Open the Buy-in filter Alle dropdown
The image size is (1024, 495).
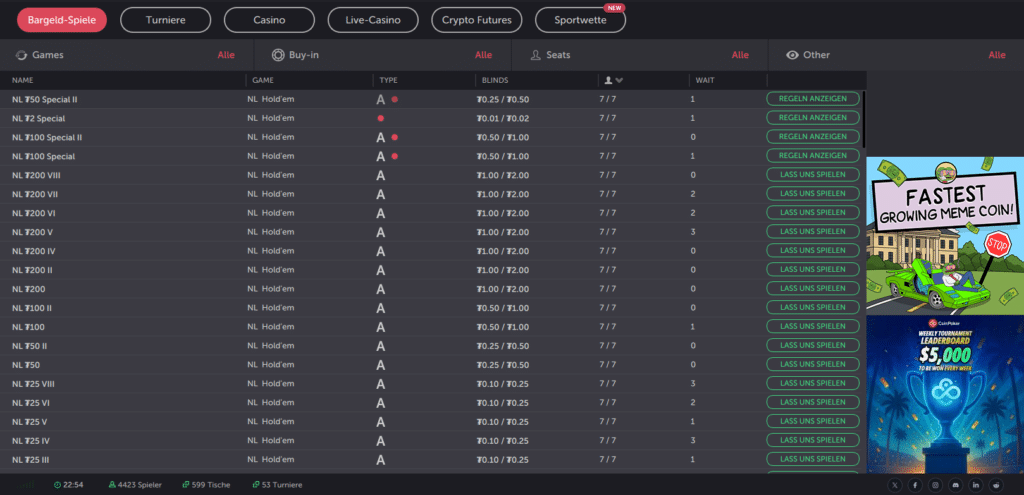tap(483, 55)
